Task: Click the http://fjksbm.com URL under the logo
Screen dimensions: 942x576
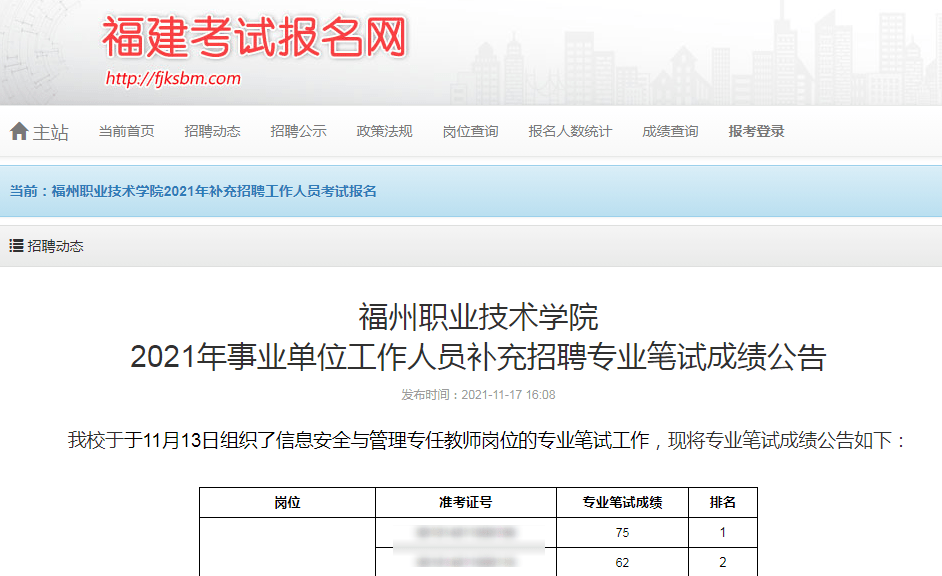Action: click(x=173, y=79)
